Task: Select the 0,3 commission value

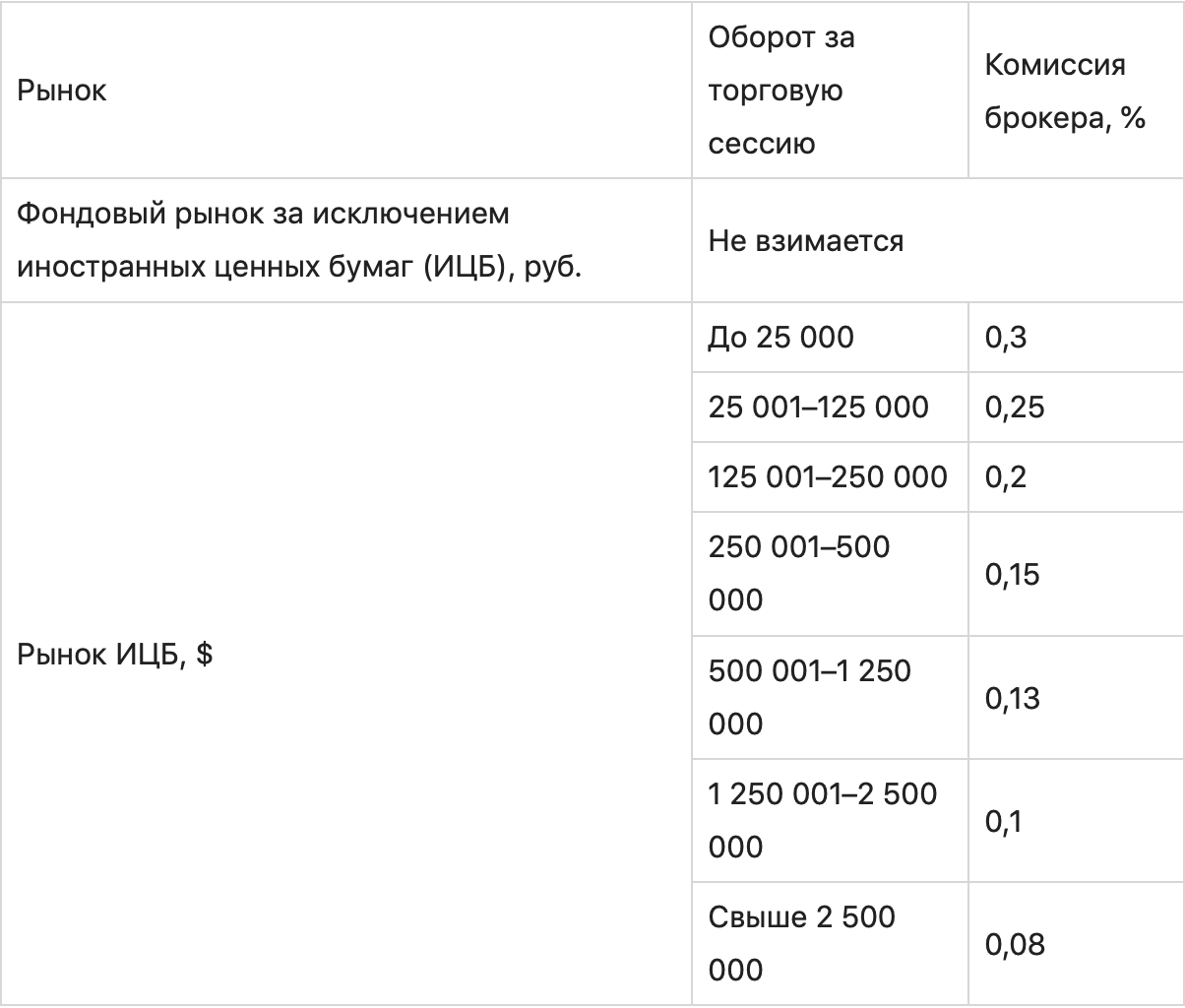Action: coord(1005,338)
